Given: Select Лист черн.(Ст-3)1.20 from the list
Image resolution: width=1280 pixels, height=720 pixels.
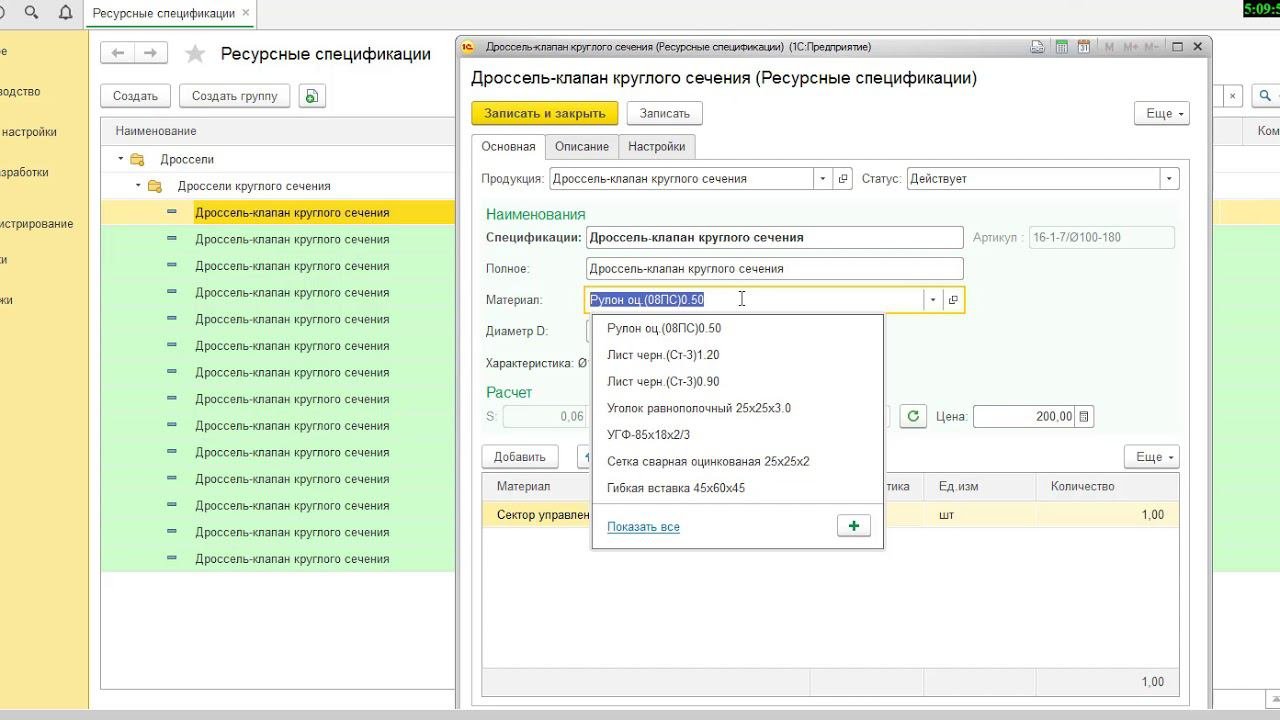Looking at the screenshot, I should point(663,355).
